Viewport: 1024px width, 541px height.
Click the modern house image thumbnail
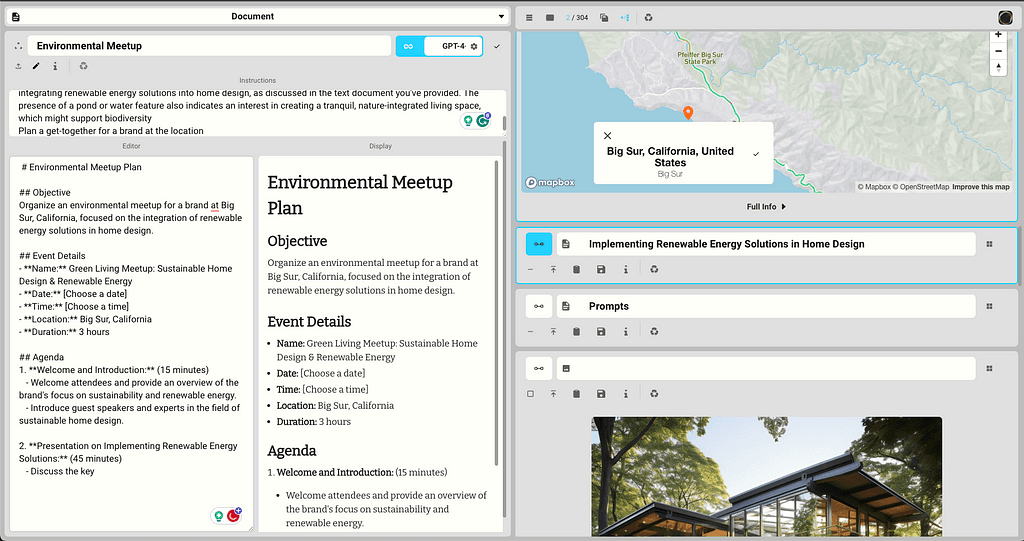click(767, 476)
